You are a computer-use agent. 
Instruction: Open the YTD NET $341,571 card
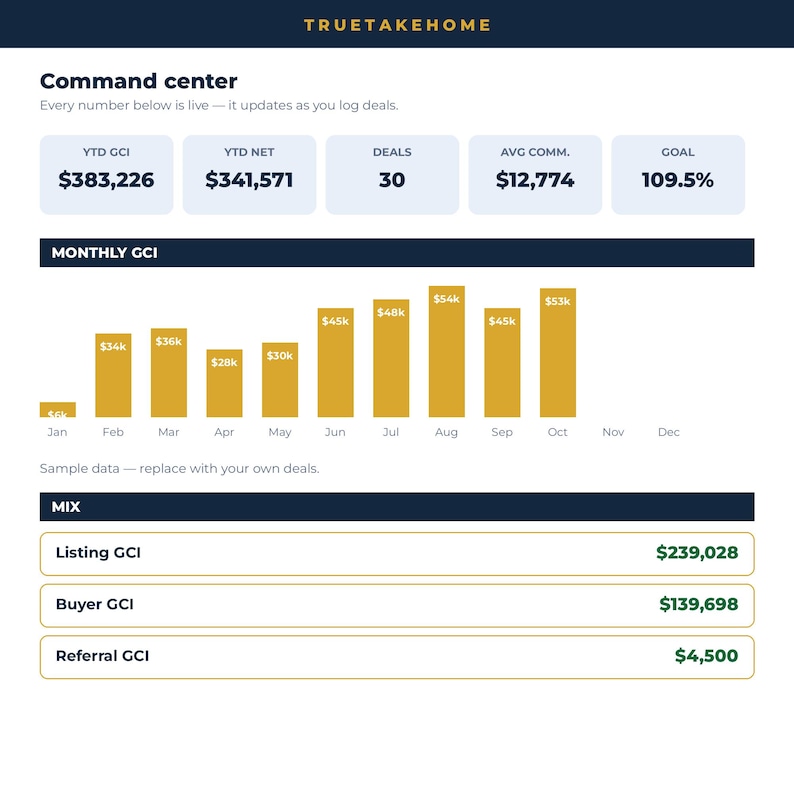249,175
